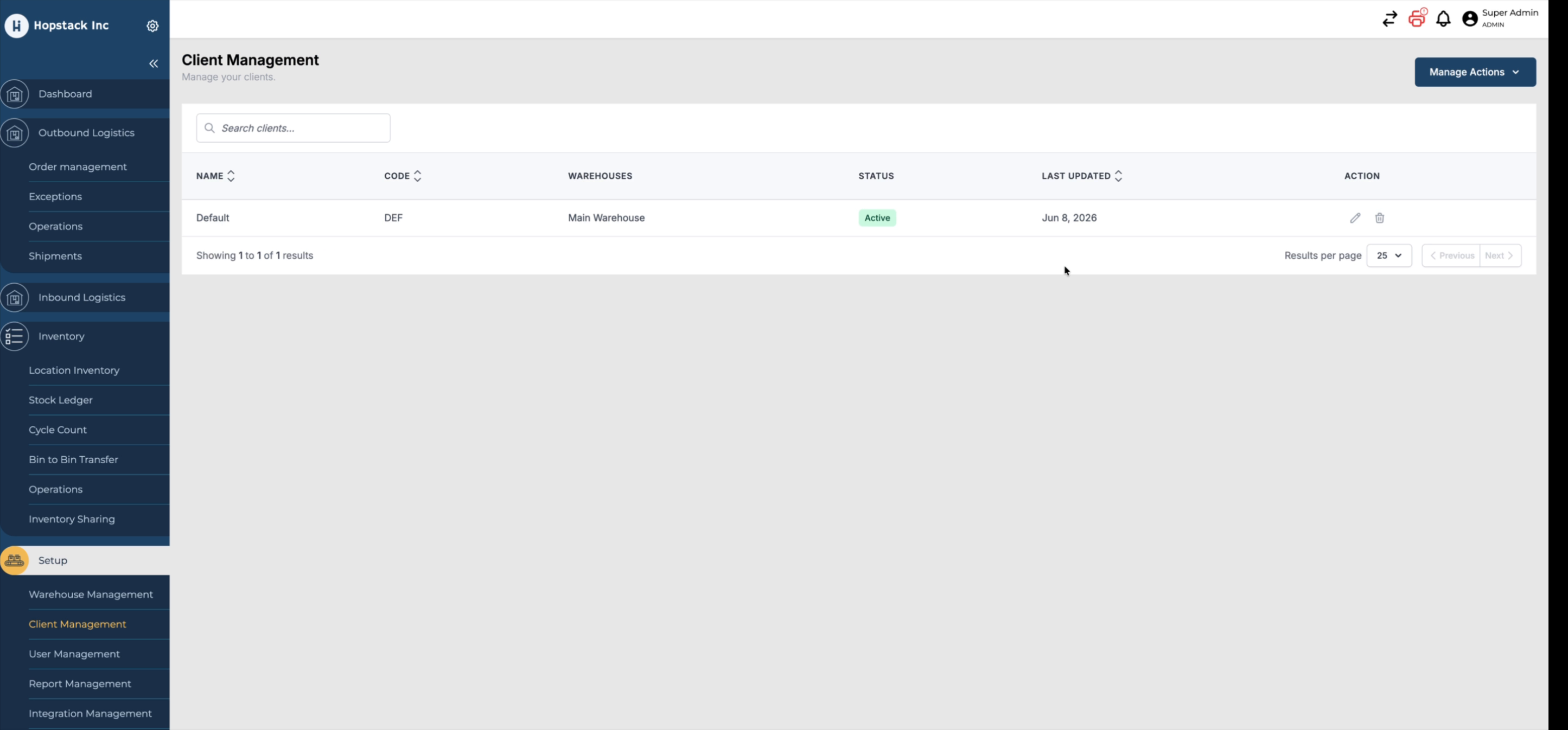Image resolution: width=1568 pixels, height=730 pixels.
Task: Click the search magnifier icon
Action: pos(210,128)
